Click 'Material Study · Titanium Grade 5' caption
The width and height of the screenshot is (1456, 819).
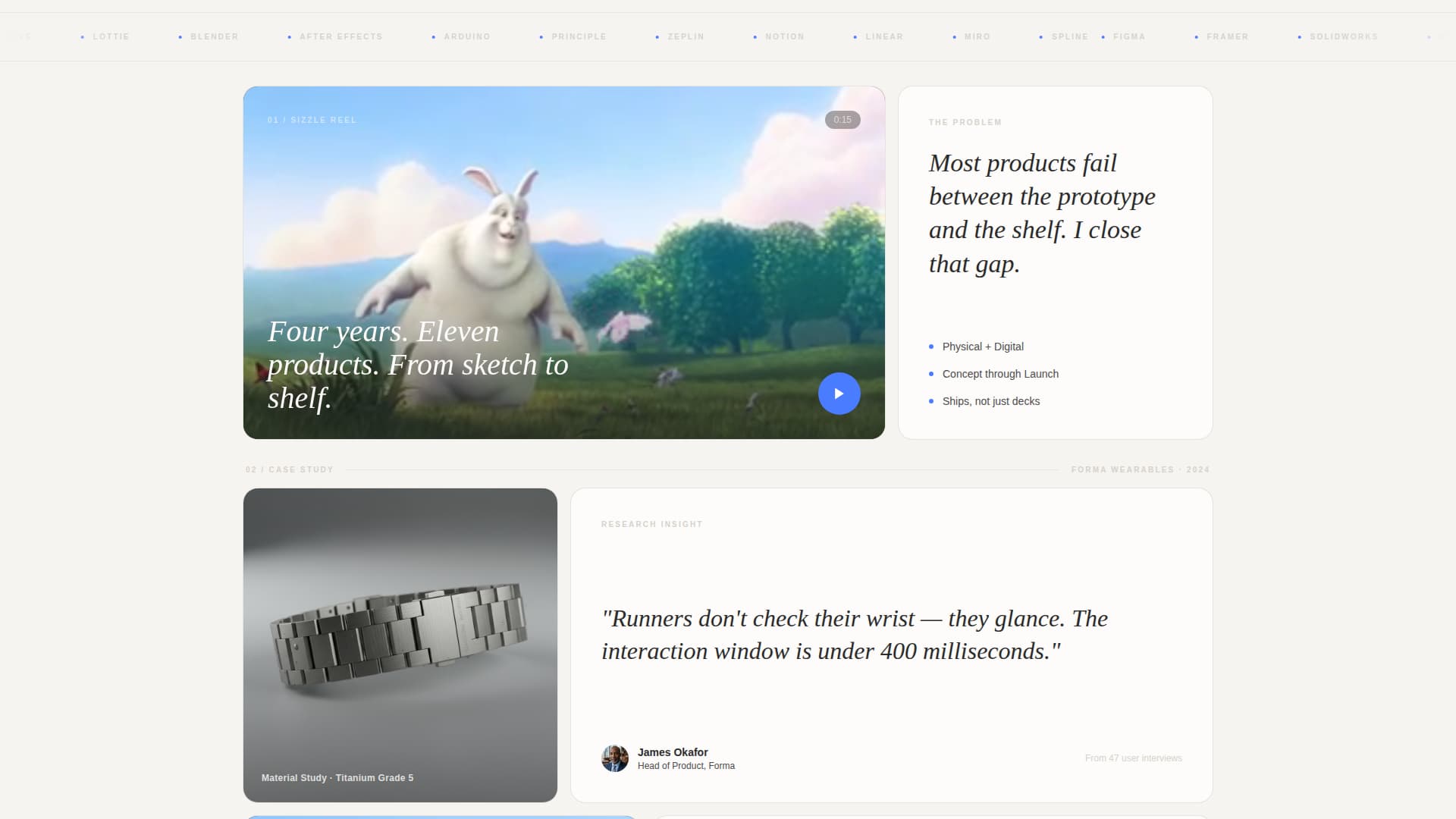pyautogui.click(x=337, y=778)
